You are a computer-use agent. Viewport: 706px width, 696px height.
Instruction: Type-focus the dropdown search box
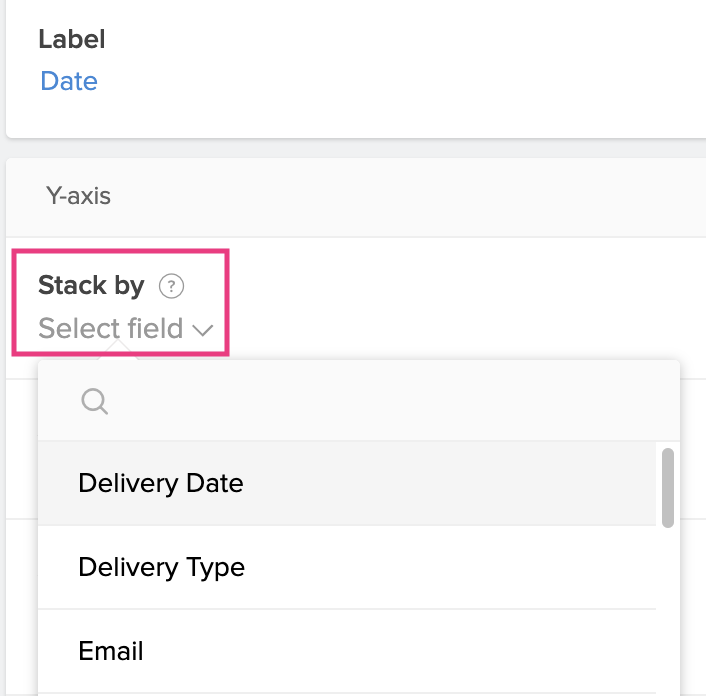pyautogui.click(x=380, y=401)
